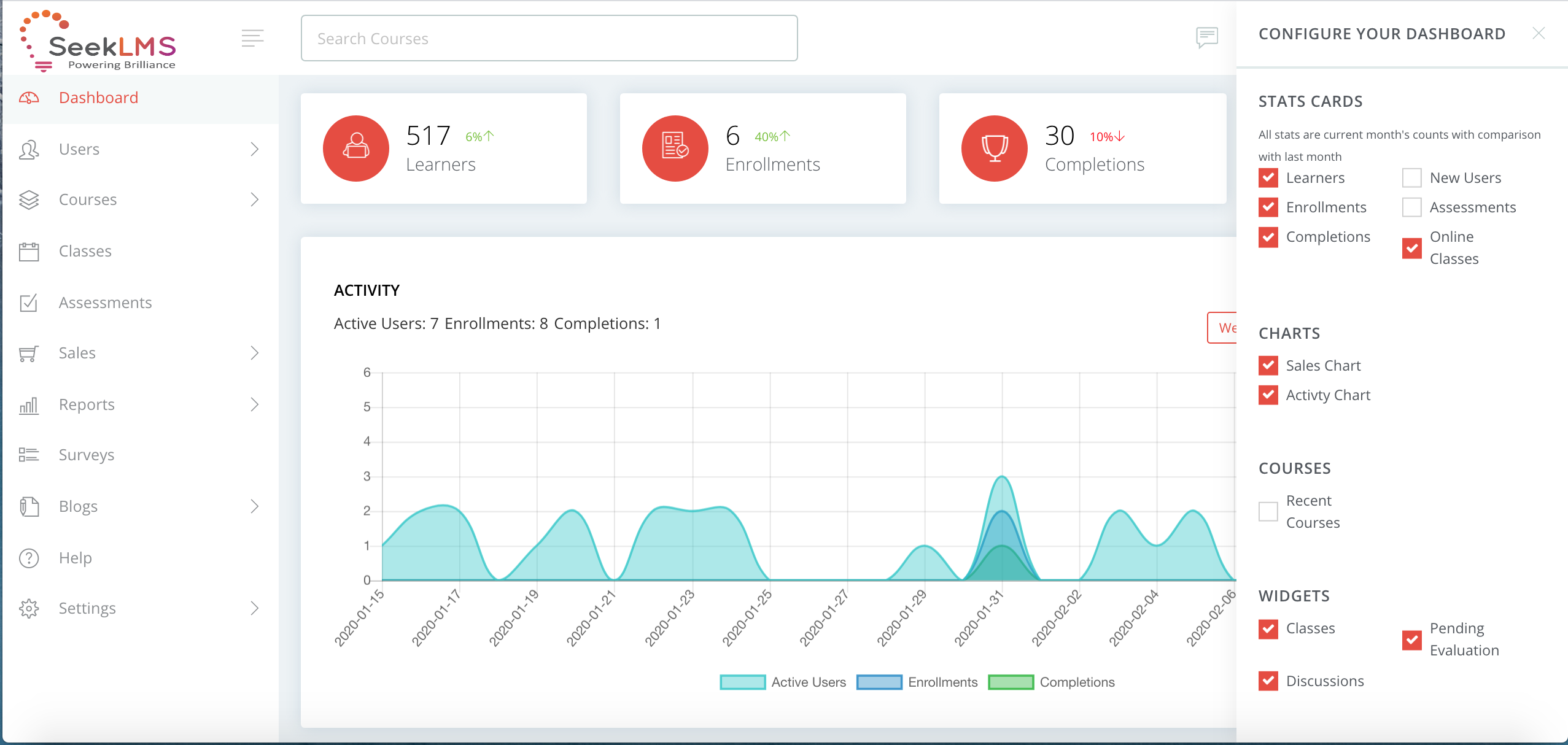1568x745 pixels.
Task: Click the Assessments checkmark icon
Action: pos(29,303)
